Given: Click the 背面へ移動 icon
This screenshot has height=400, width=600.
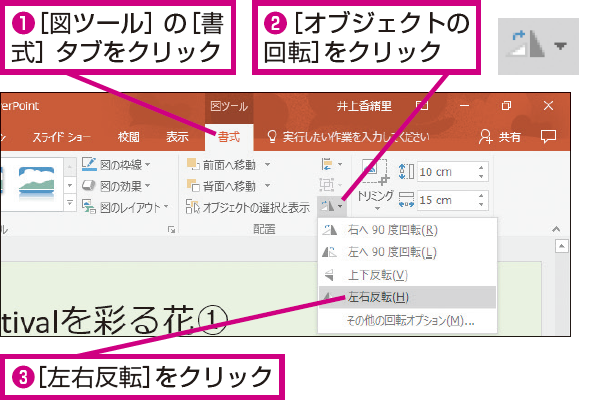Looking at the screenshot, I should pyautogui.click(x=193, y=185).
